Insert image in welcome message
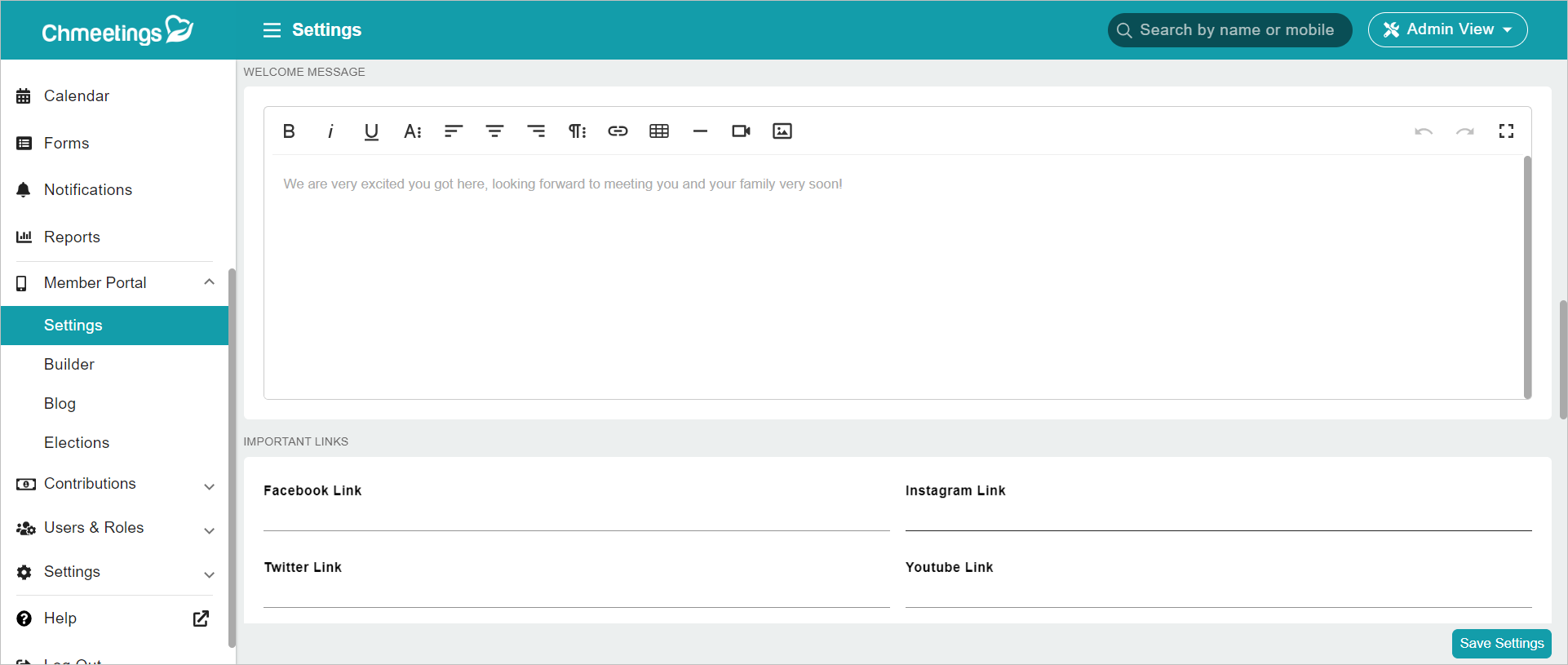Viewport: 1568px width, 665px height. (x=782, y=131)
